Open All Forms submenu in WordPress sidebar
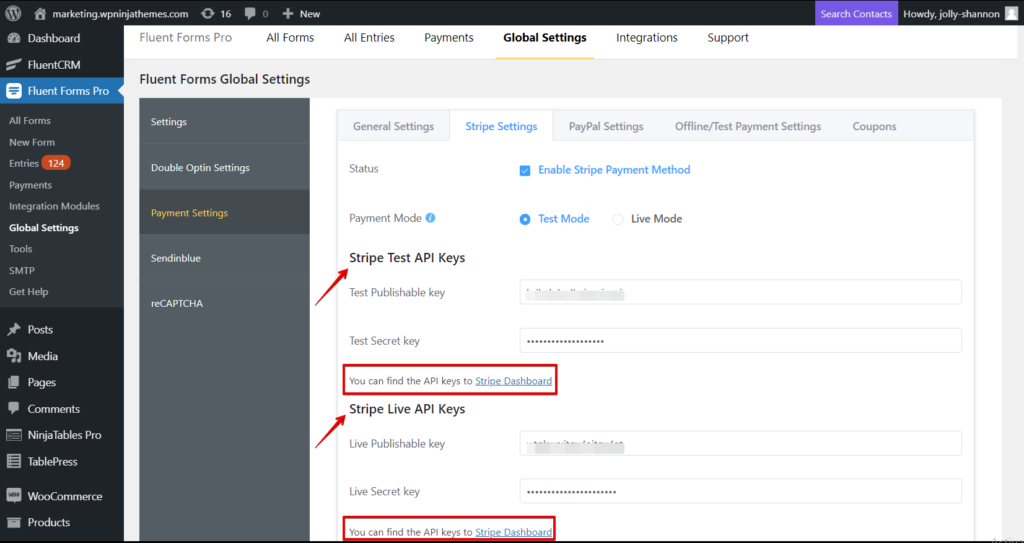1024x543 pixels. pyautogui.click(x=30, y=120)
